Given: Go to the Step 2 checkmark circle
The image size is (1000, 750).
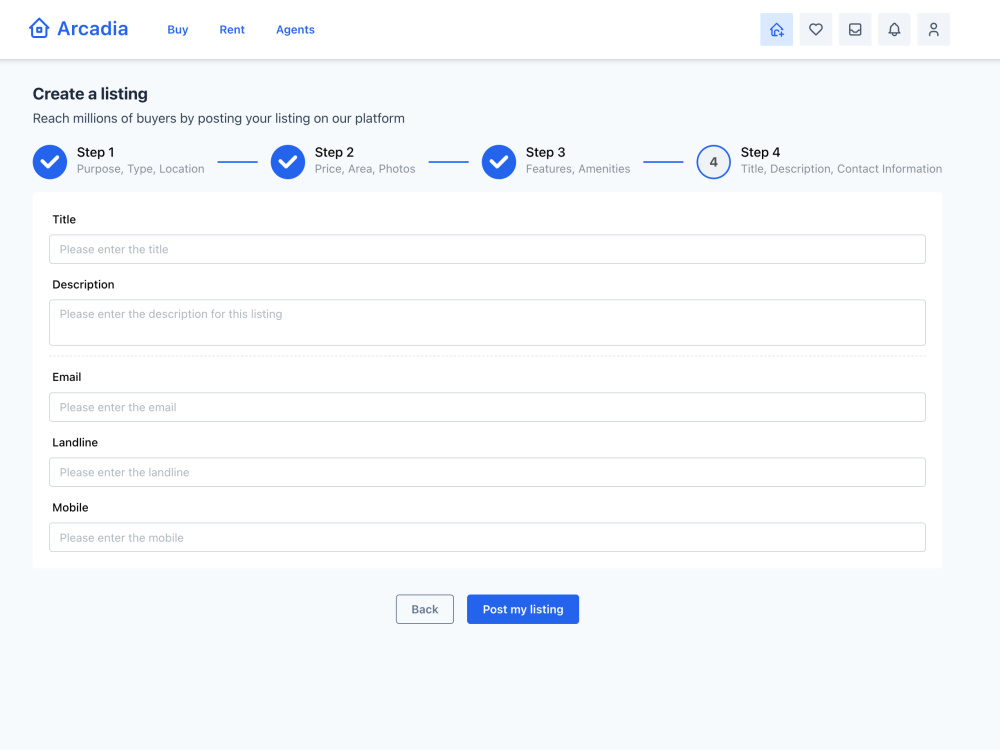Looking at the screenshot, I should click(288, 162).
